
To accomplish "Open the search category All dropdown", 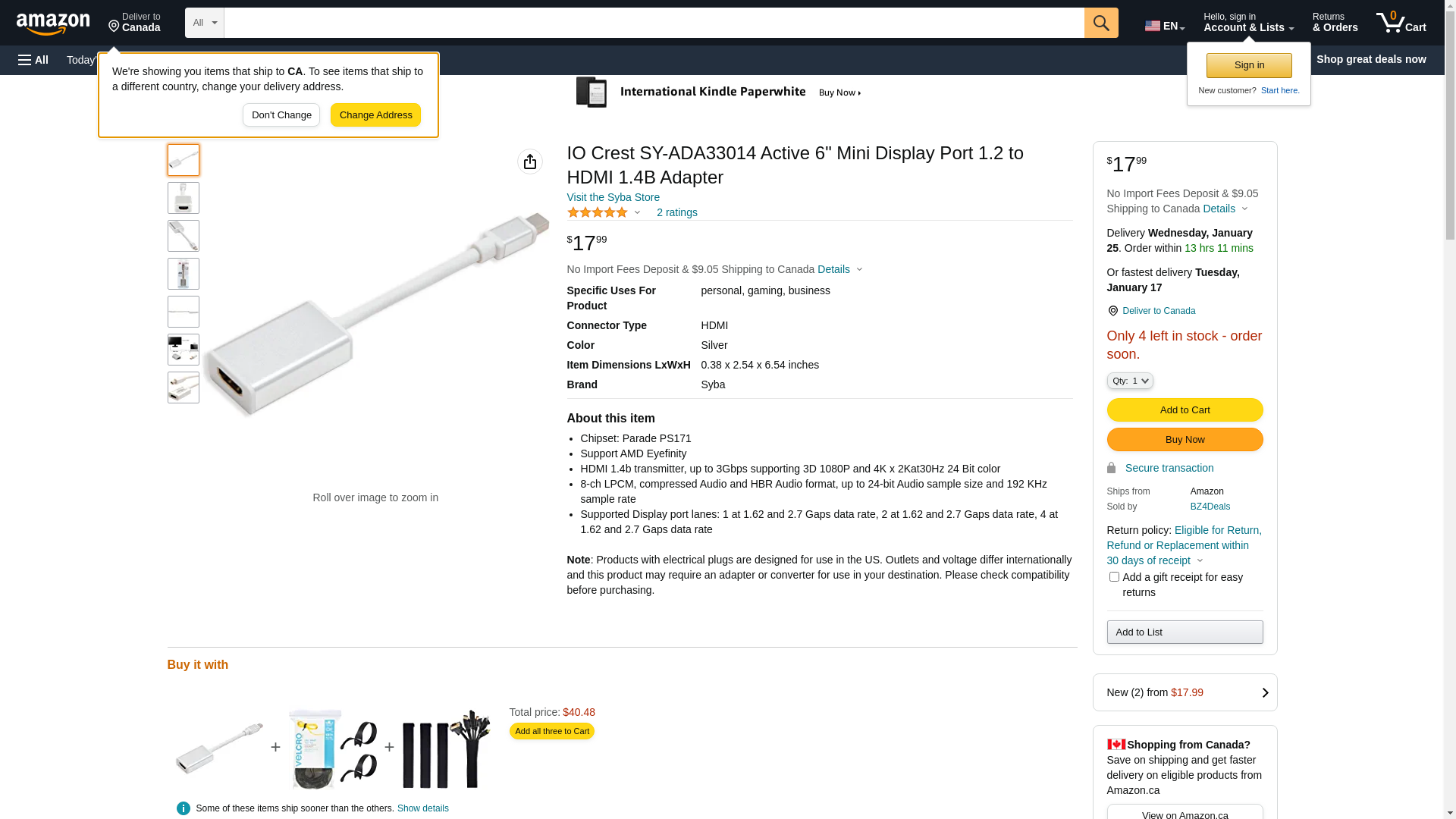I will click(205, 23).
